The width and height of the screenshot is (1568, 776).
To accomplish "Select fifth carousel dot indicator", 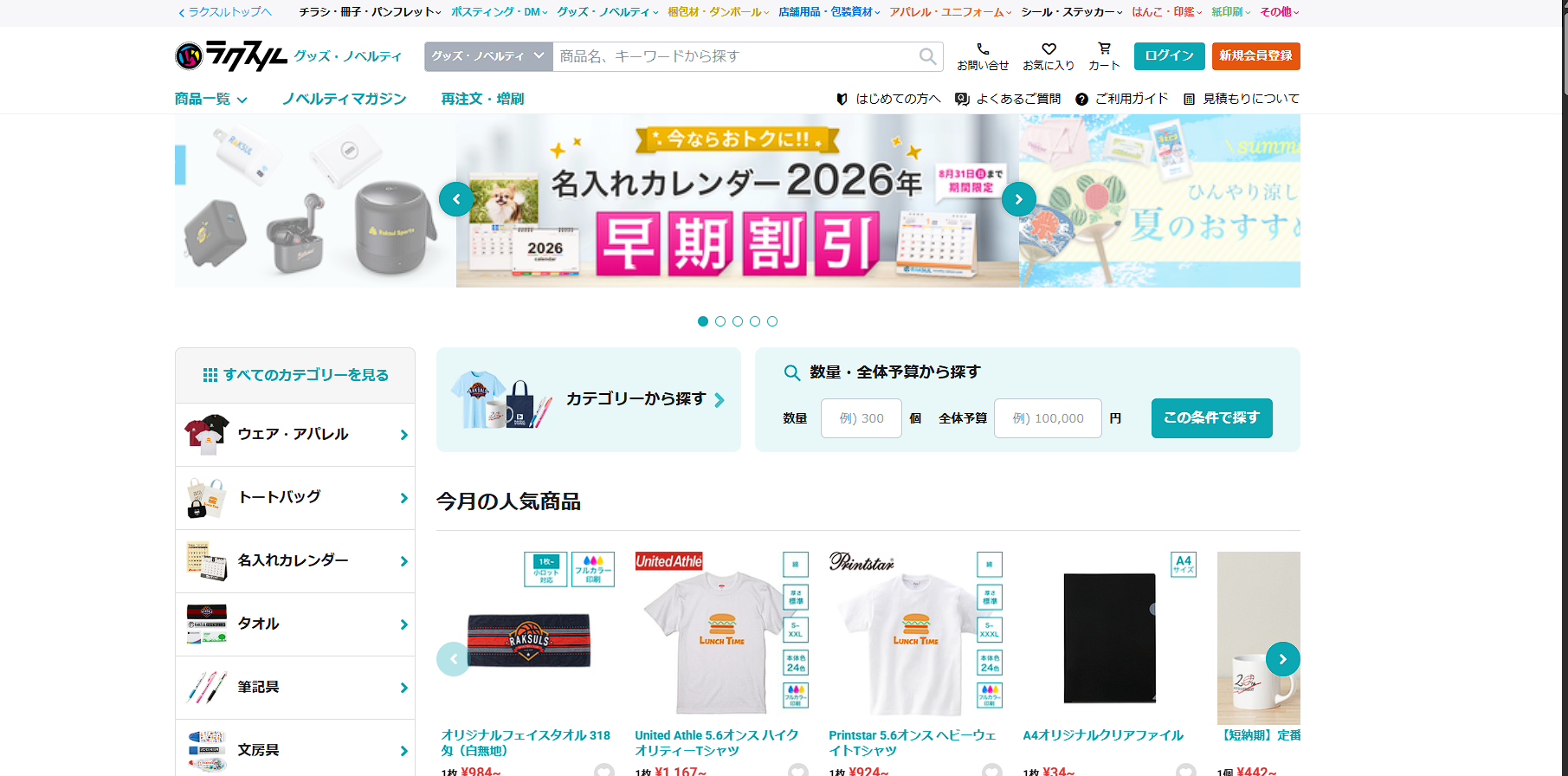I will pos(772,321).
